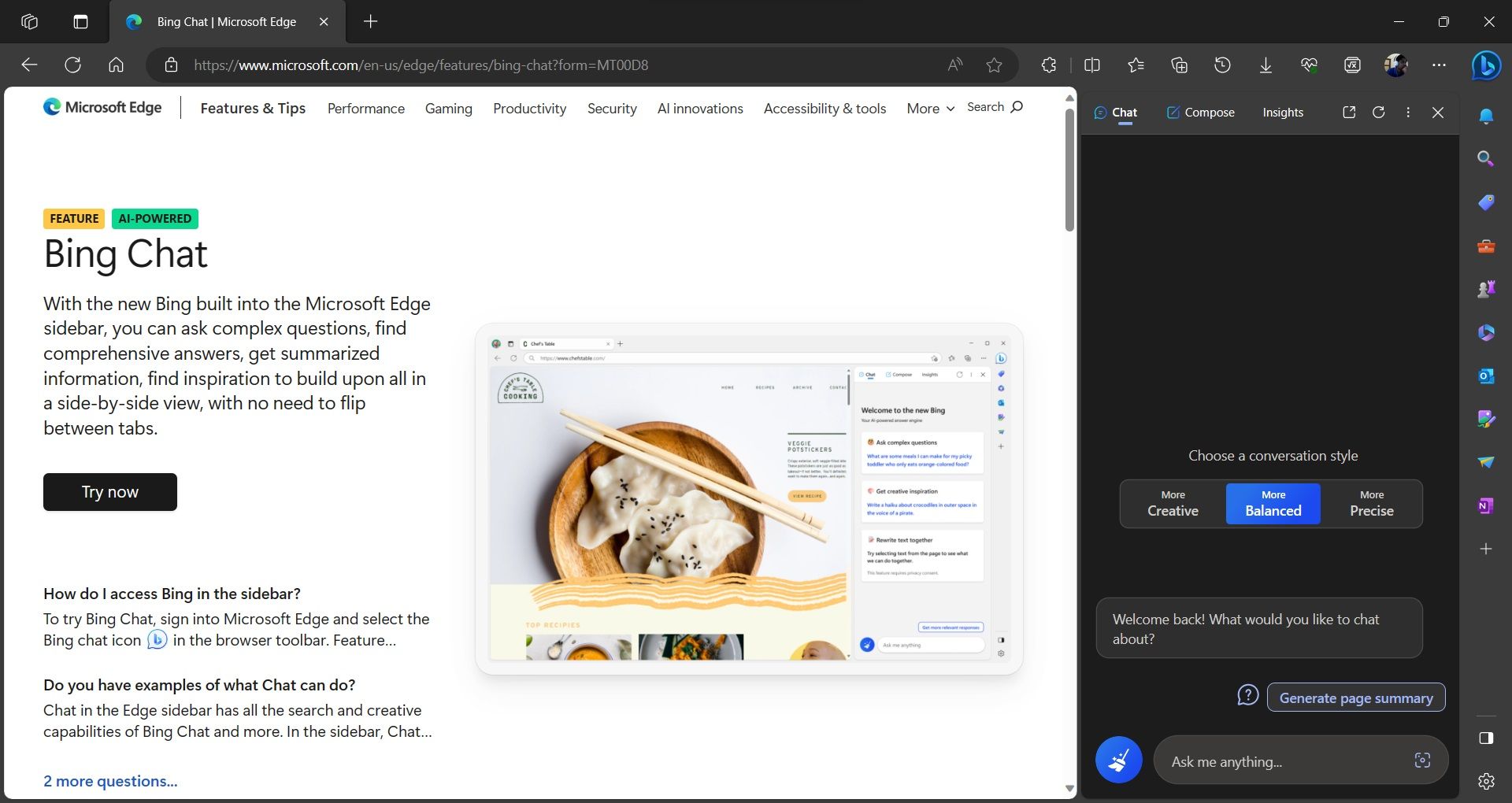Open Downloads from the browser toolbar
1512x803 pixels.
coord(1265,65)
